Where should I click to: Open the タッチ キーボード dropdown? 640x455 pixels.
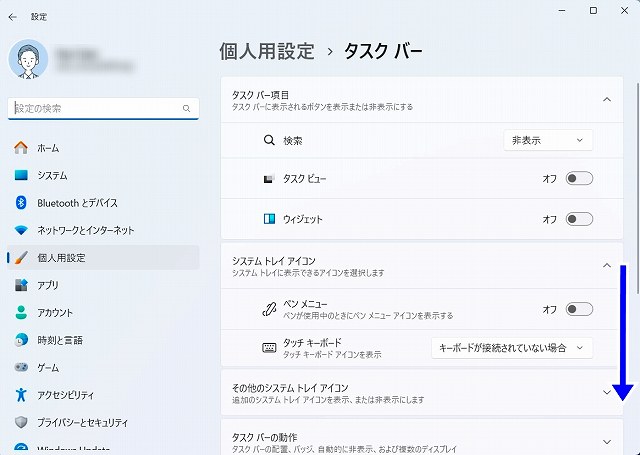point(512,348)
